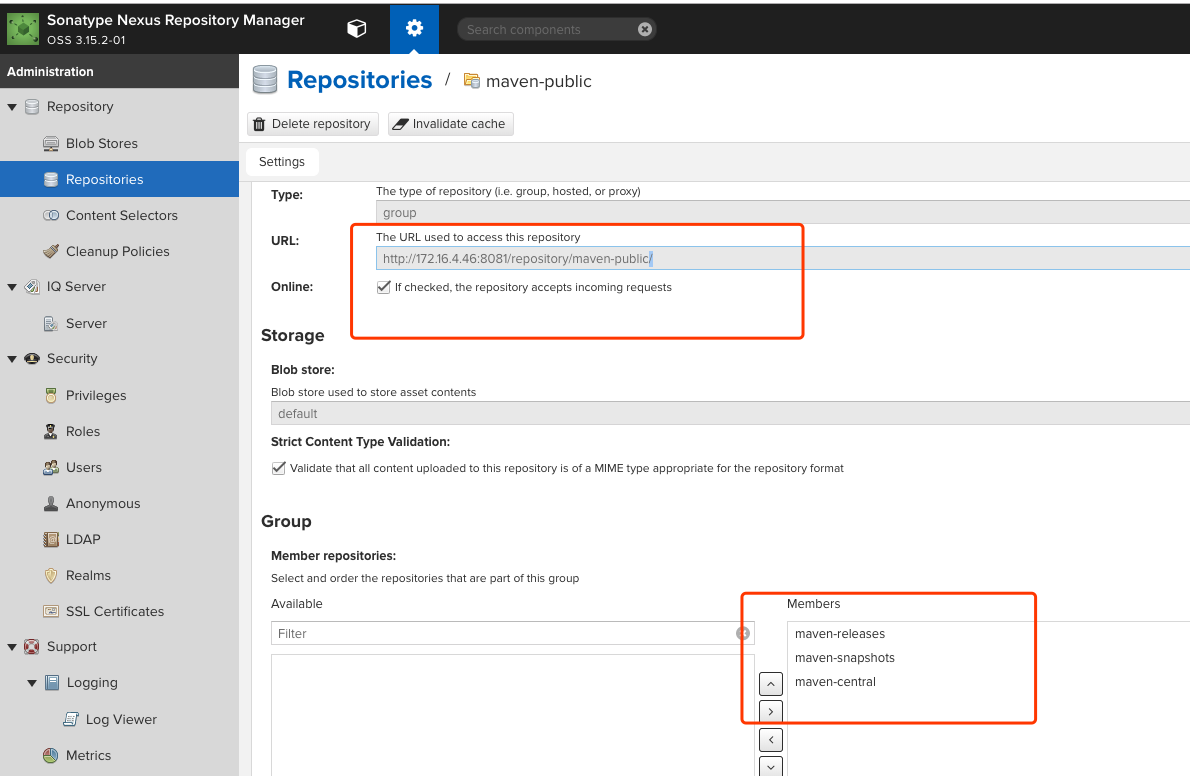Click Invalidate cache button
This screenshot has width=1190, height=776.
[451, 124]
